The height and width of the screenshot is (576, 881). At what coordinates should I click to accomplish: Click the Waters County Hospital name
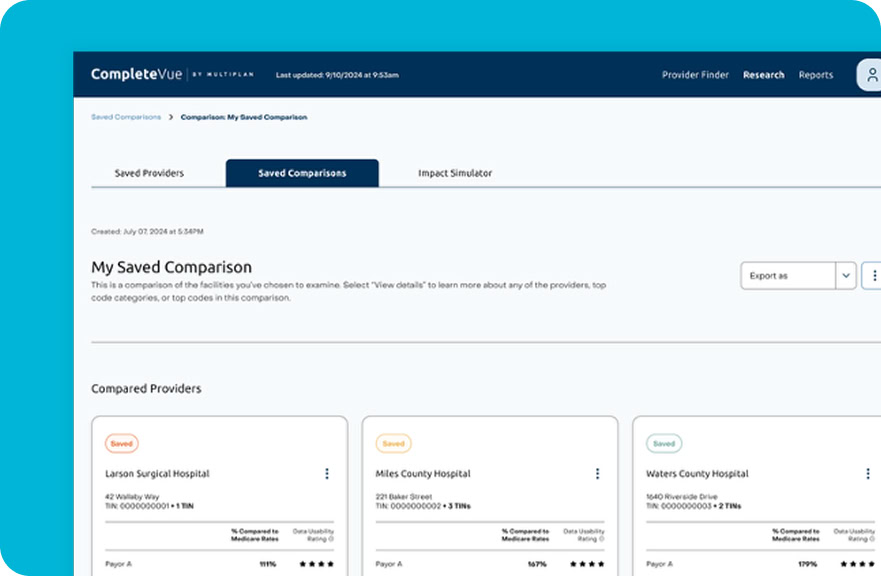pos(697,474)
